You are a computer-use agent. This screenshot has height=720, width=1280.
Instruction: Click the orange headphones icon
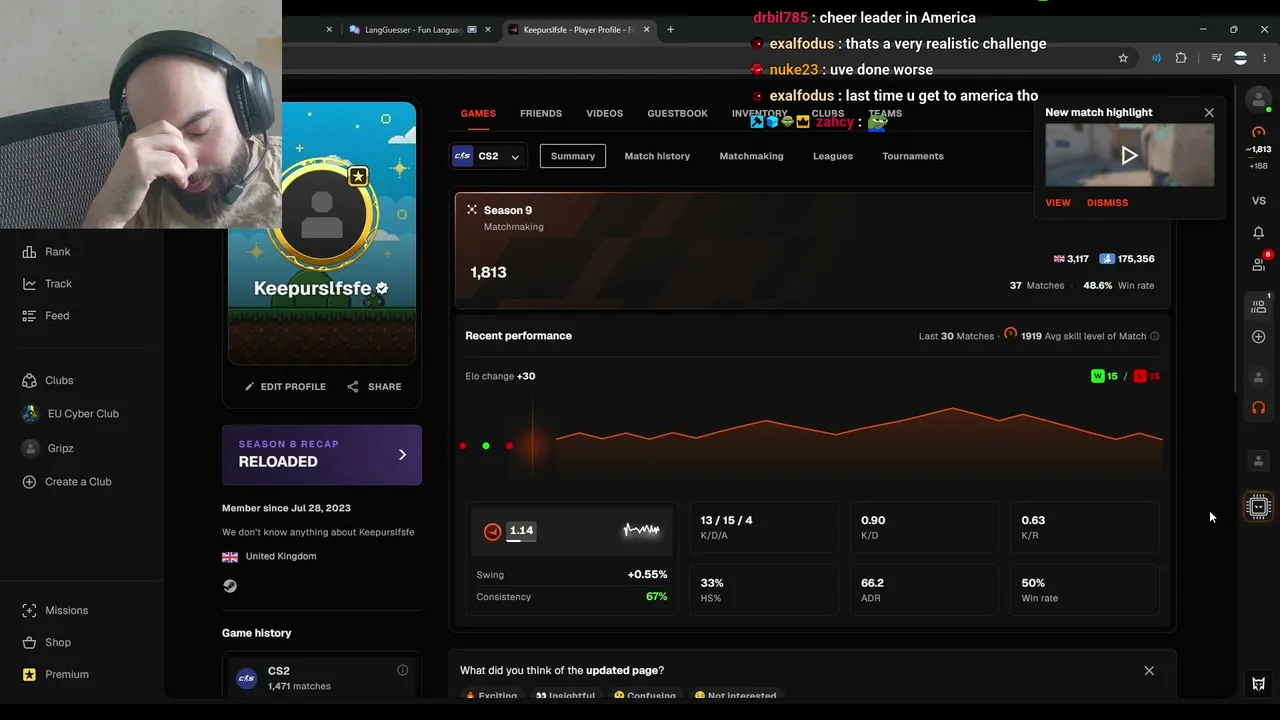[1259, 408]
